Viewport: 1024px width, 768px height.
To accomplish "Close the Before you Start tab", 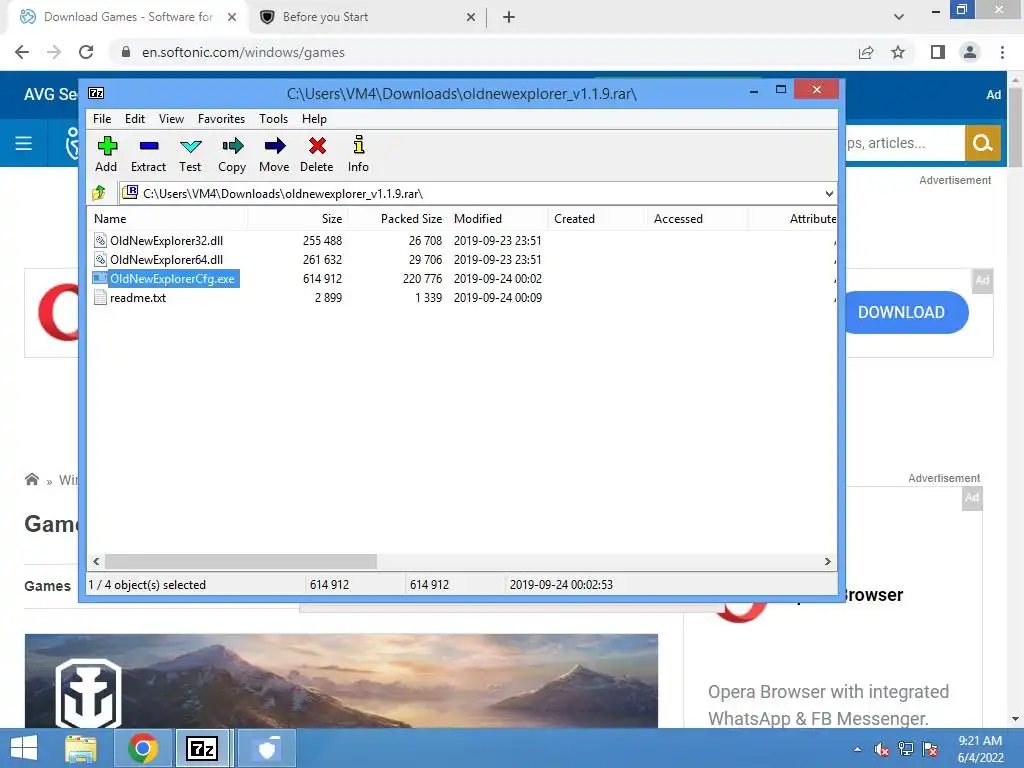I will point(471,17).
